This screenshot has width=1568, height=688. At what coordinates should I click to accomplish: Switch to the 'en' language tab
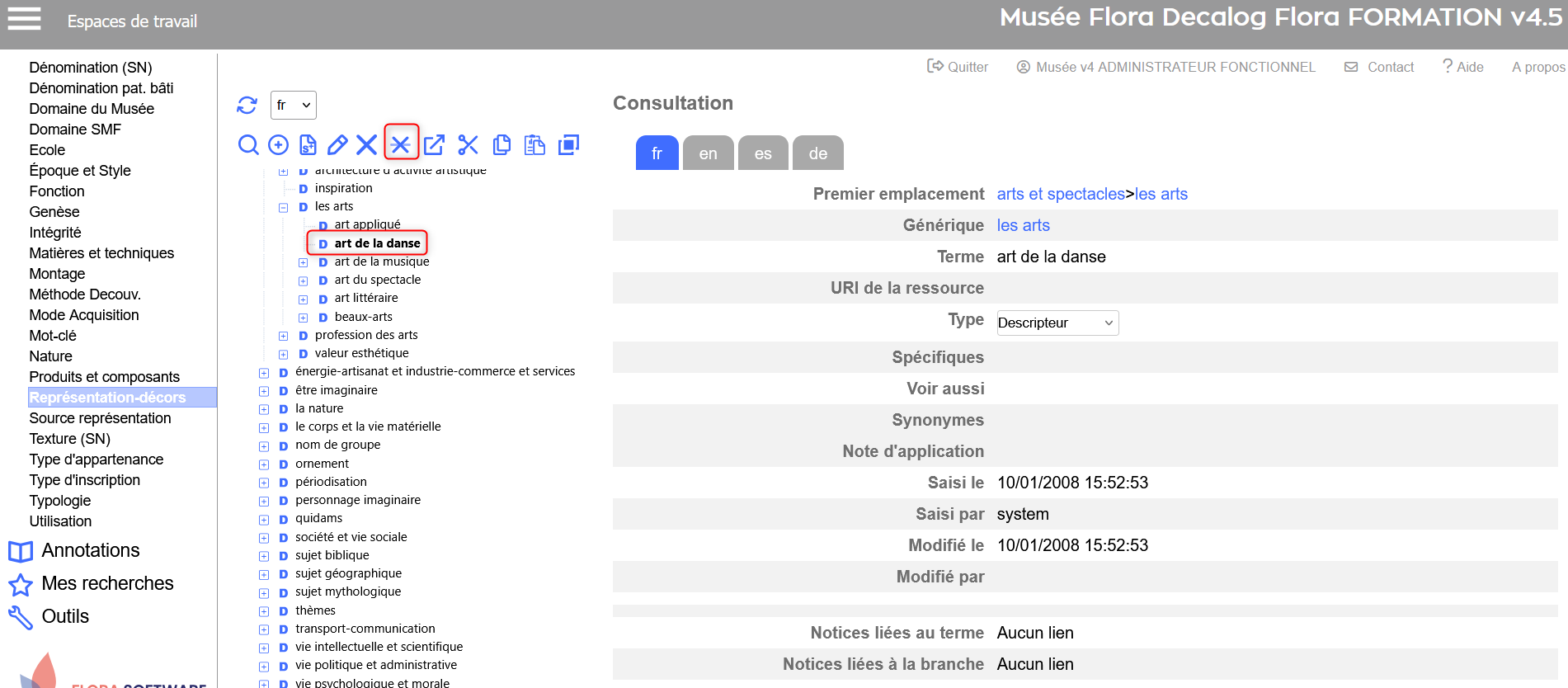(708, 153)
